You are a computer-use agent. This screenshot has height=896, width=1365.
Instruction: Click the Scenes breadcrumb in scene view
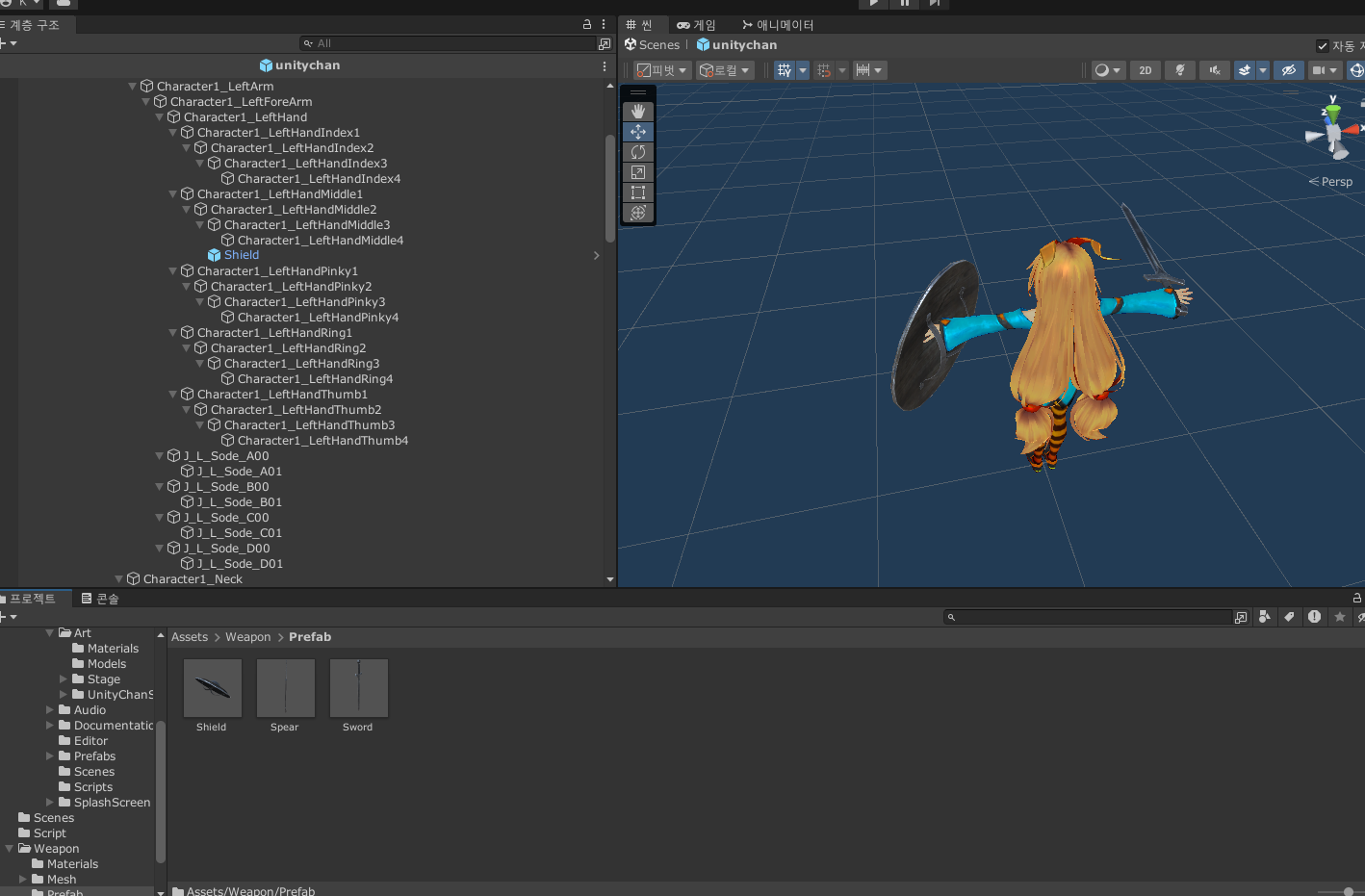652,45
